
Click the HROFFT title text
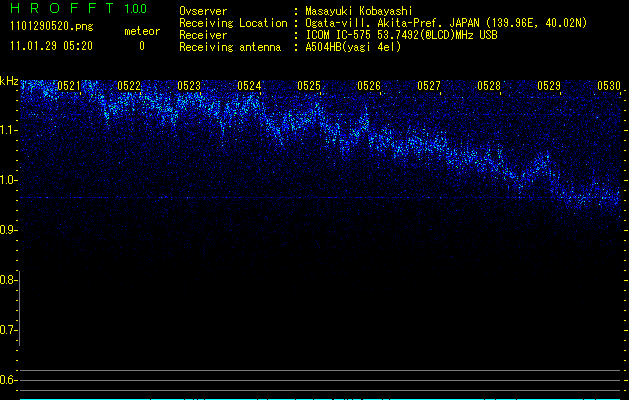pos(62,9)
